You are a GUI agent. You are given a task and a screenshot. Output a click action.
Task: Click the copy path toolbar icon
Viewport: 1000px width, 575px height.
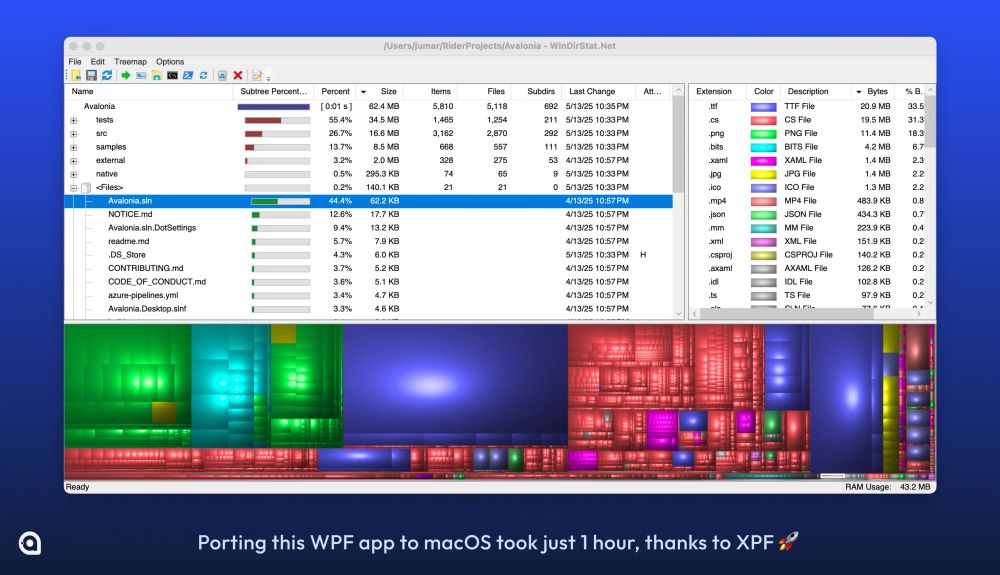click(141, 75)
